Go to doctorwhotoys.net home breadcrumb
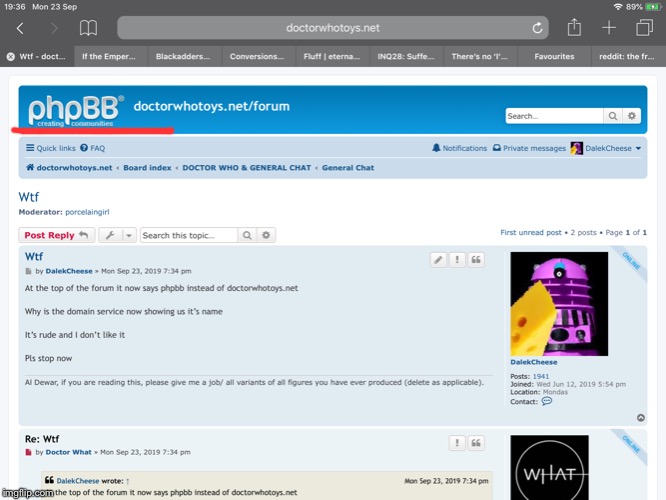The width and height of the screenshot is (666, 500). pyautogui.click(x=69, y=168)
